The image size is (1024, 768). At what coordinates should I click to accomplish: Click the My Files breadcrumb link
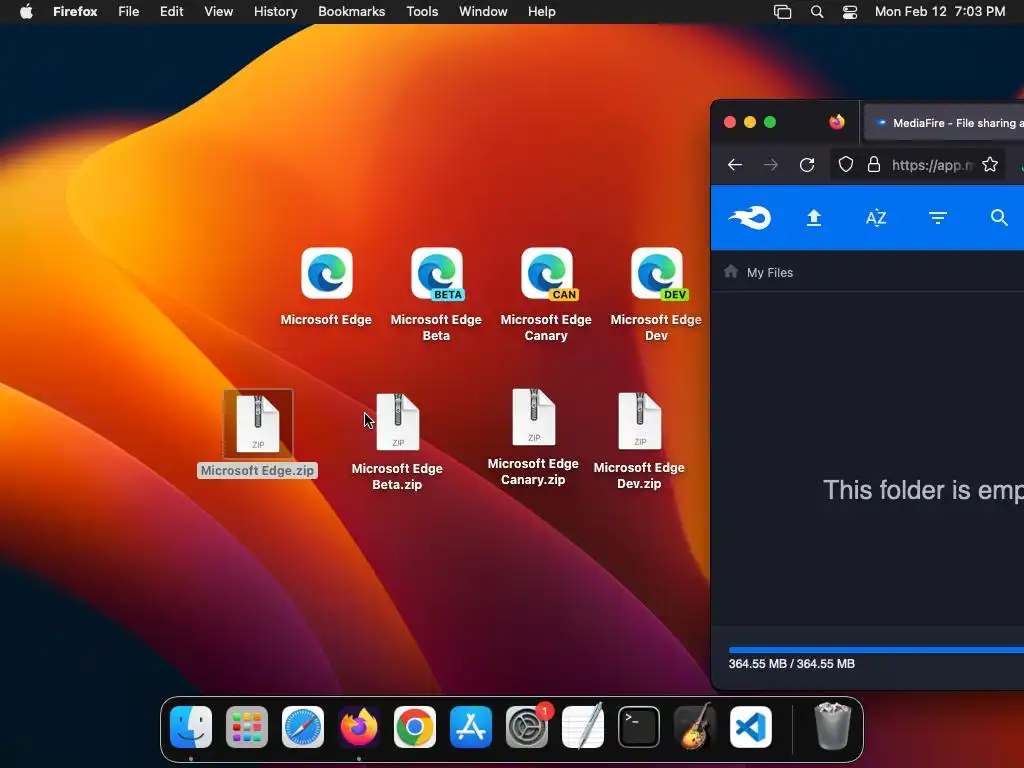770,272
